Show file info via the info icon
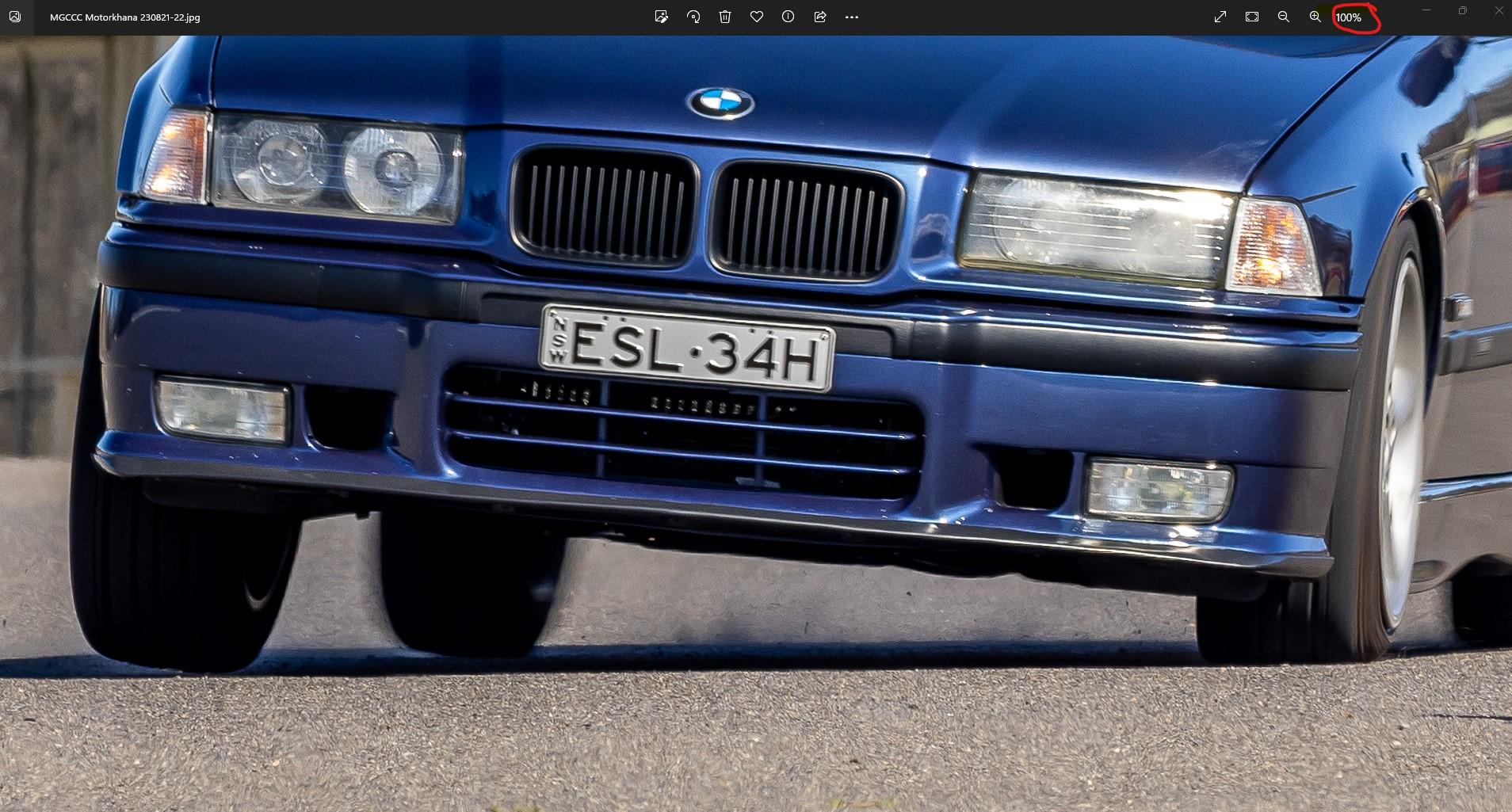The height and width of the screenshot is (812, 1512). tap(788, 17)
